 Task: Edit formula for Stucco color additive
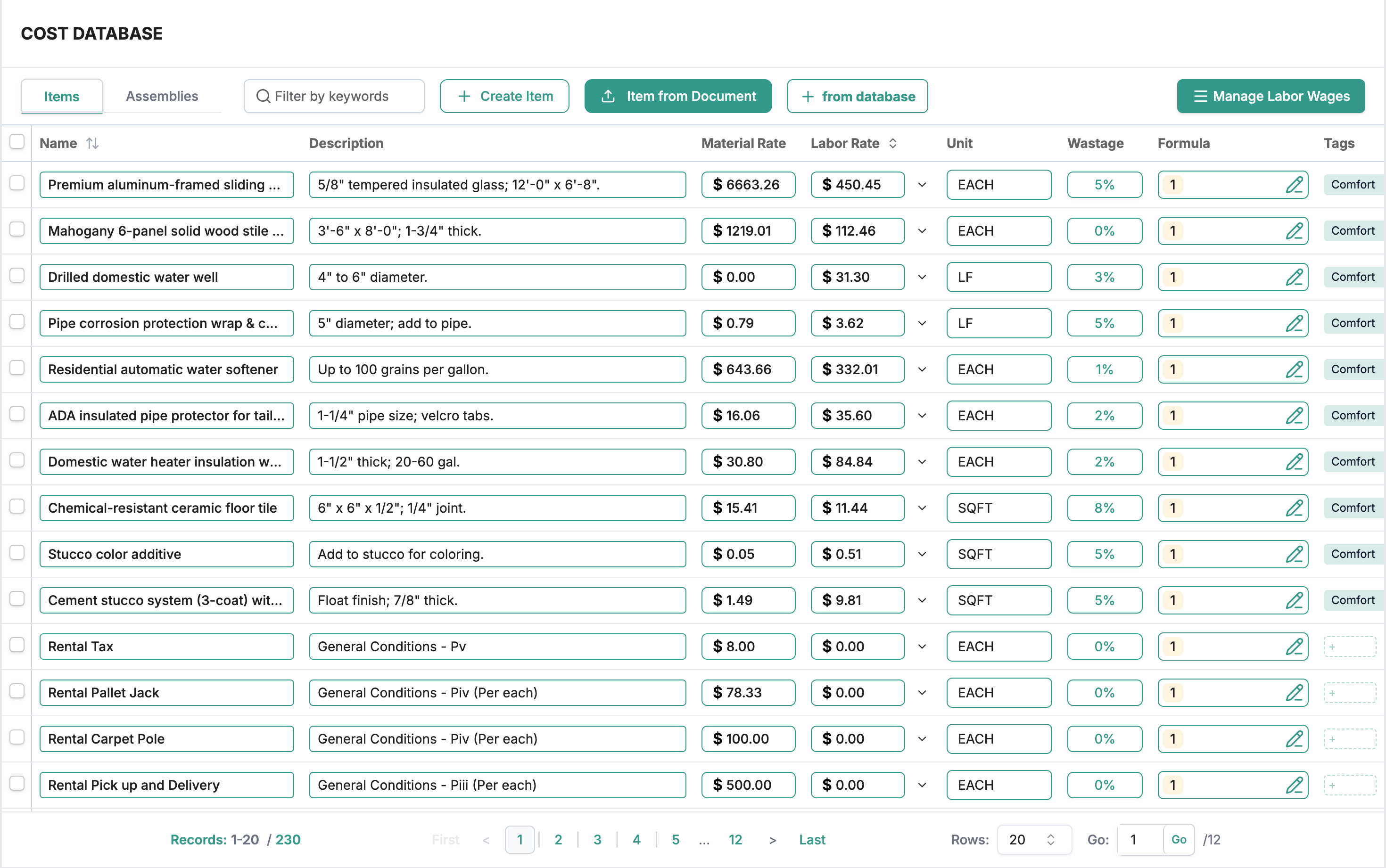pyautogui.click(x=1294, y=555)
